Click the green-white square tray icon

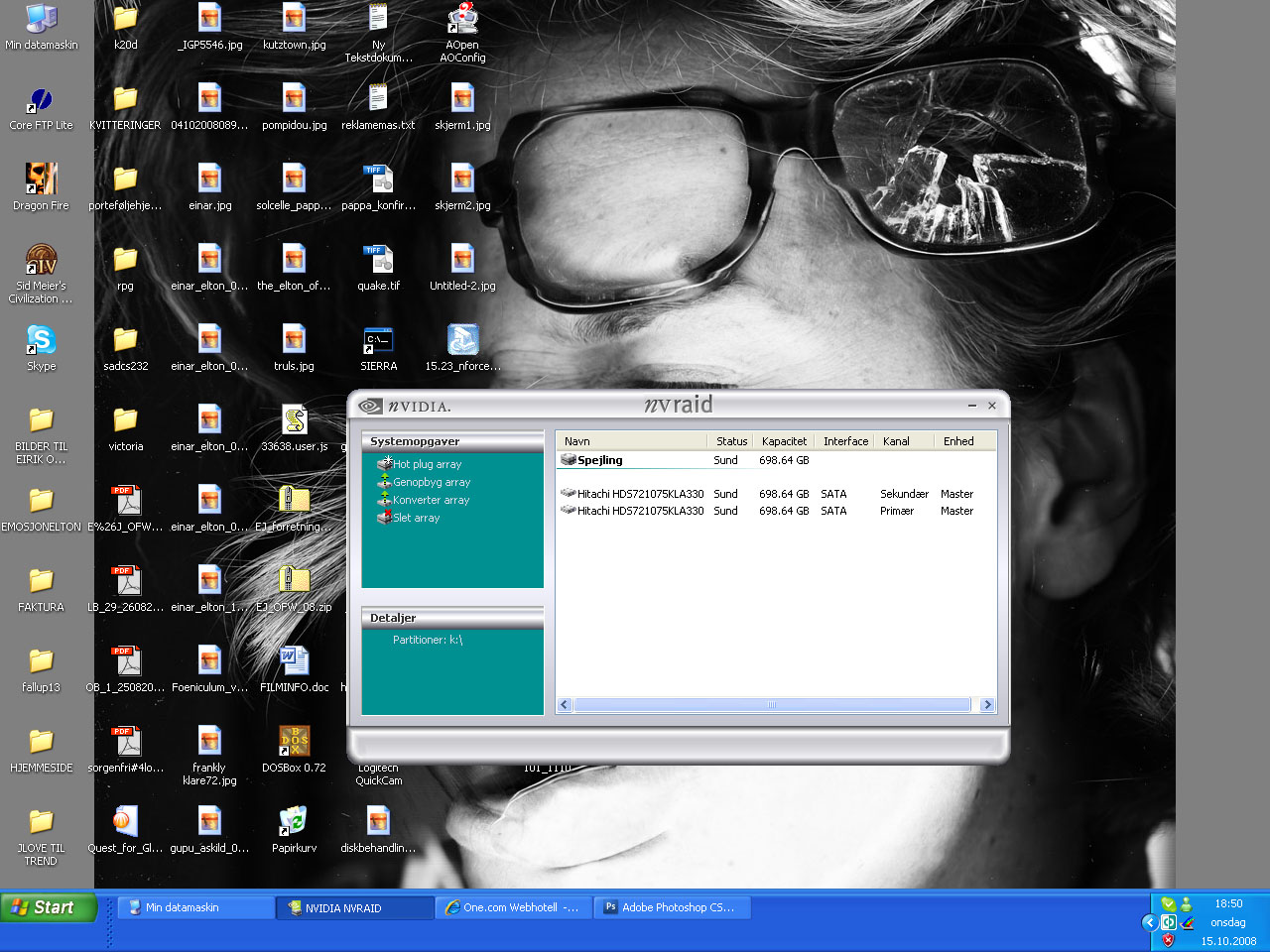[x=1168, y=922]
